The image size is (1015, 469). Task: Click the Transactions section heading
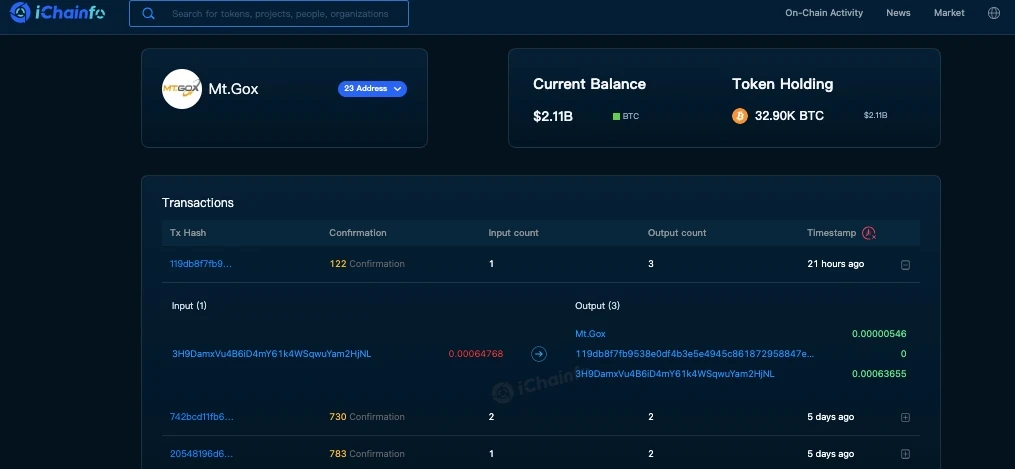tap(197, 202)
